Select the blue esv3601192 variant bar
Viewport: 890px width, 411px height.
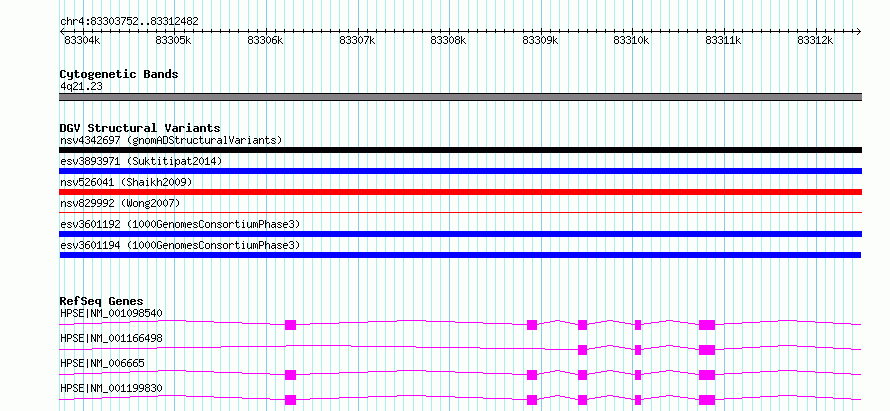460,234
